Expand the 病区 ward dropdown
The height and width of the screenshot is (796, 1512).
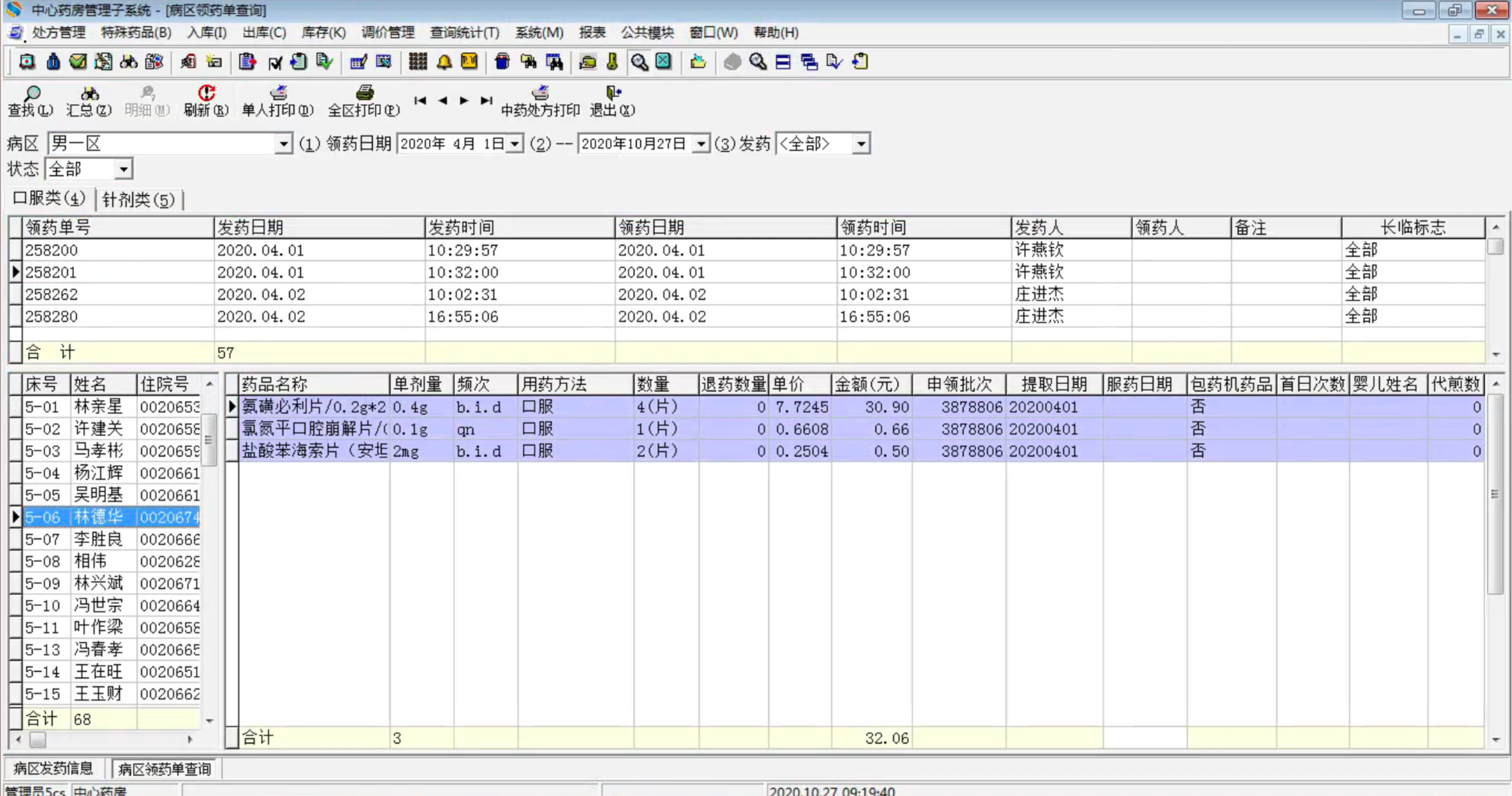pos(283,144)
